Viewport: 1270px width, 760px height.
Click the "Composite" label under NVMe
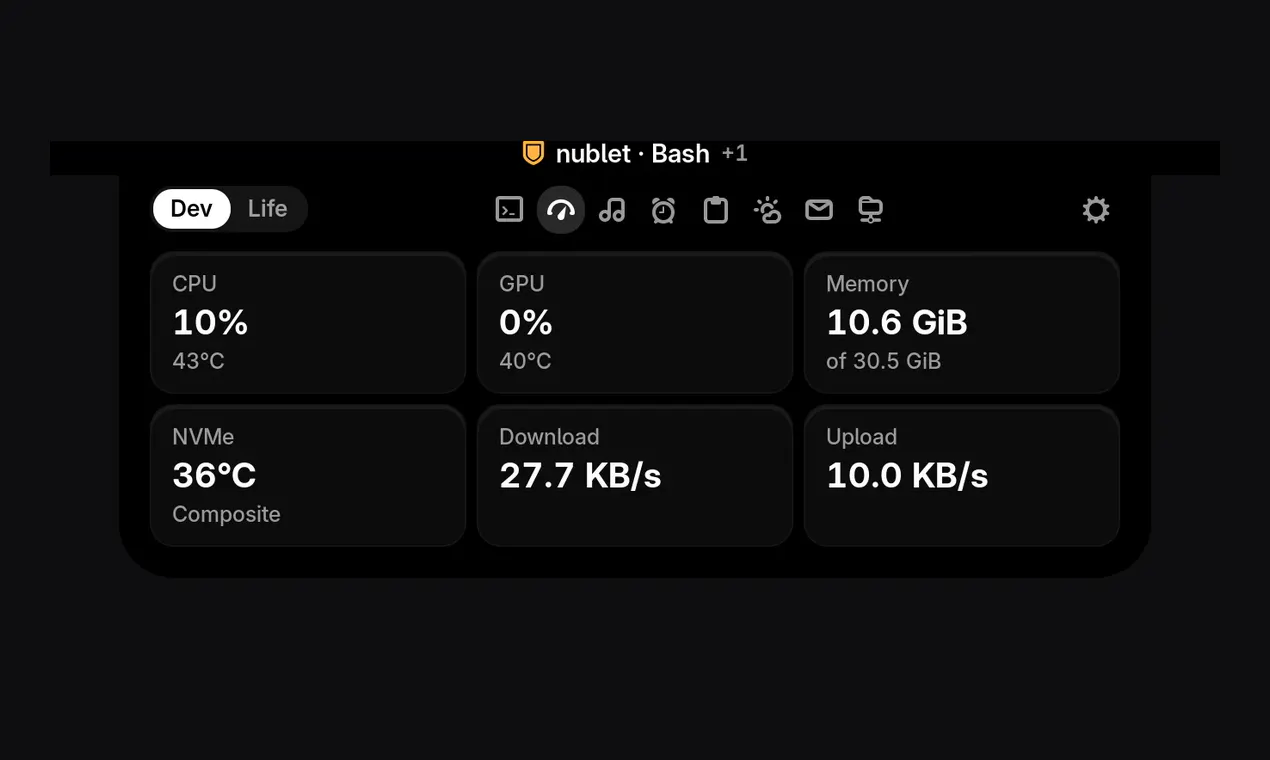(x=226, y=515)
